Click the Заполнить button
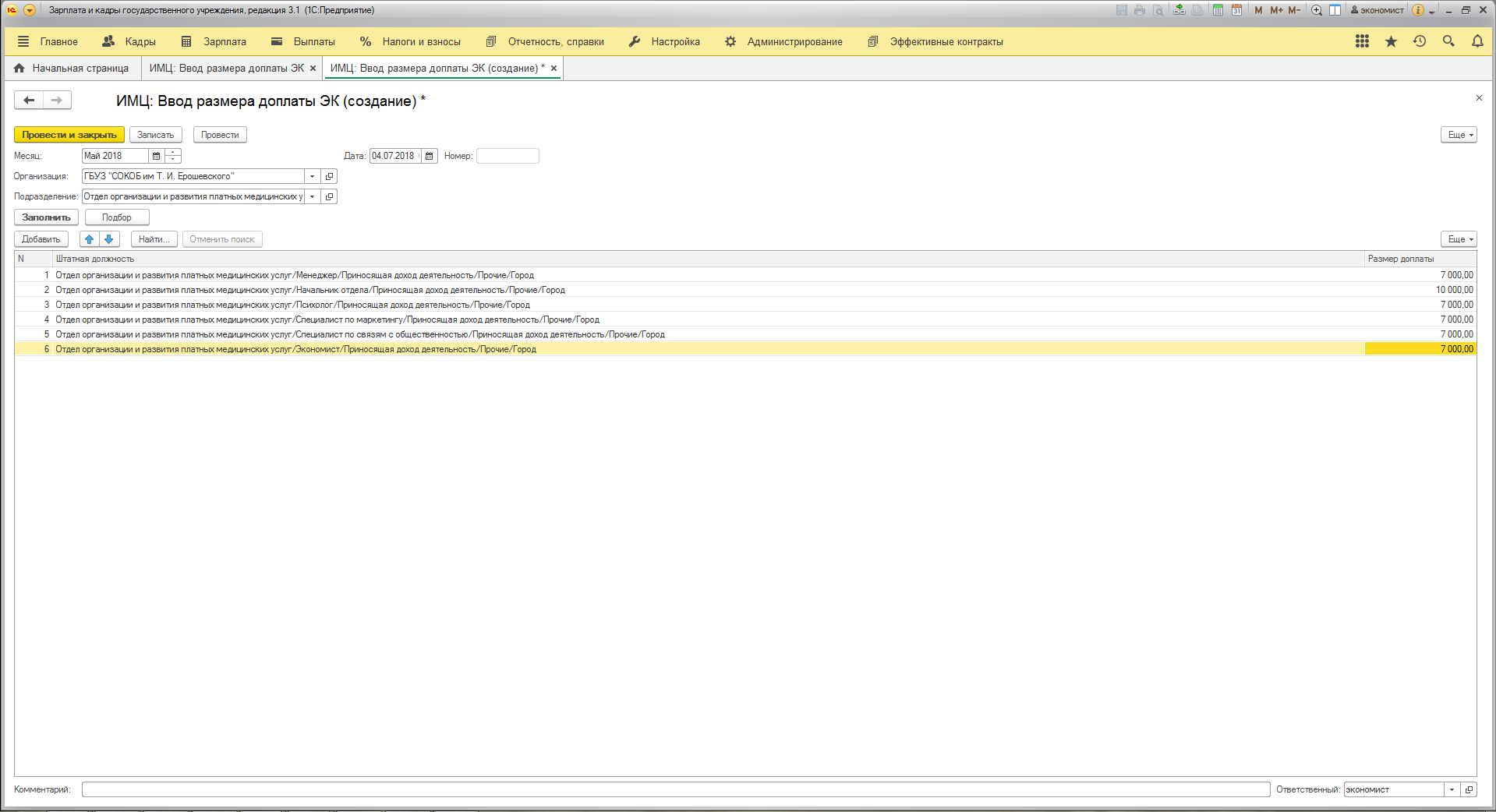Viewport: 1496px width, 812px height. point(46,217)
